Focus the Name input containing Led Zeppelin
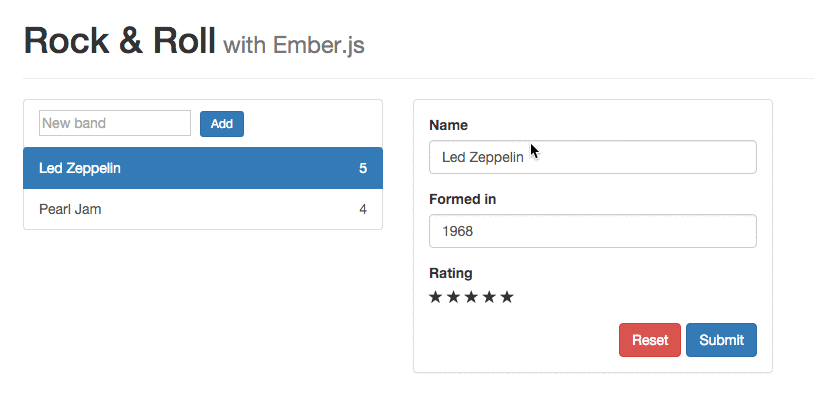The image size is (814, 407). click(592, 157)
